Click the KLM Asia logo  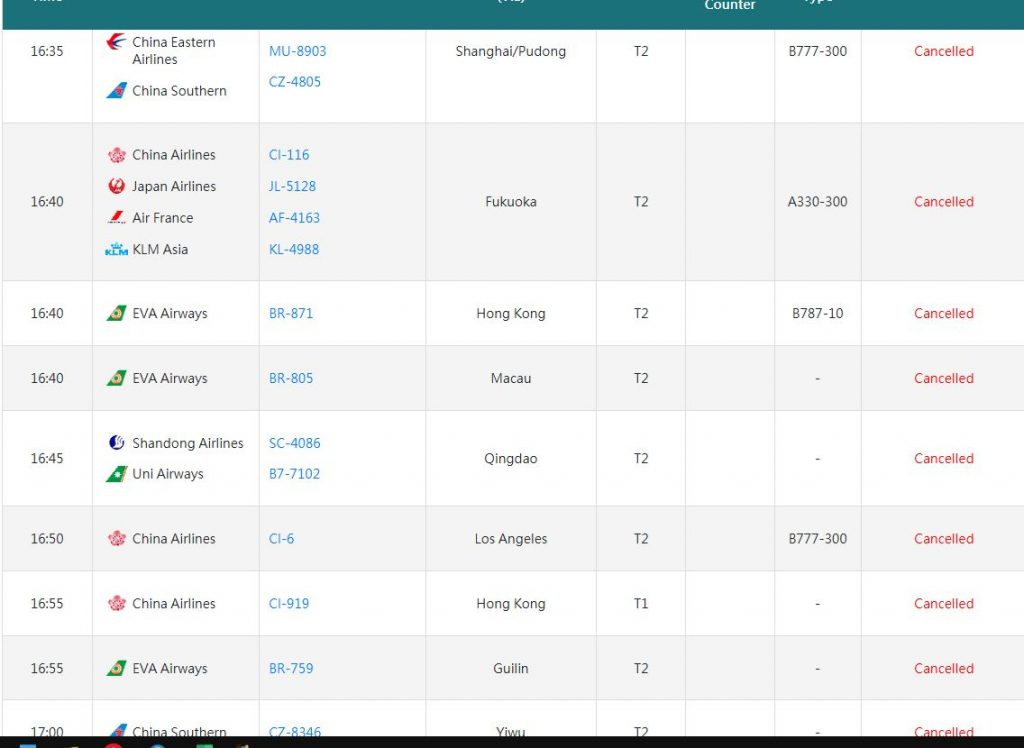(x=116, y=249)
